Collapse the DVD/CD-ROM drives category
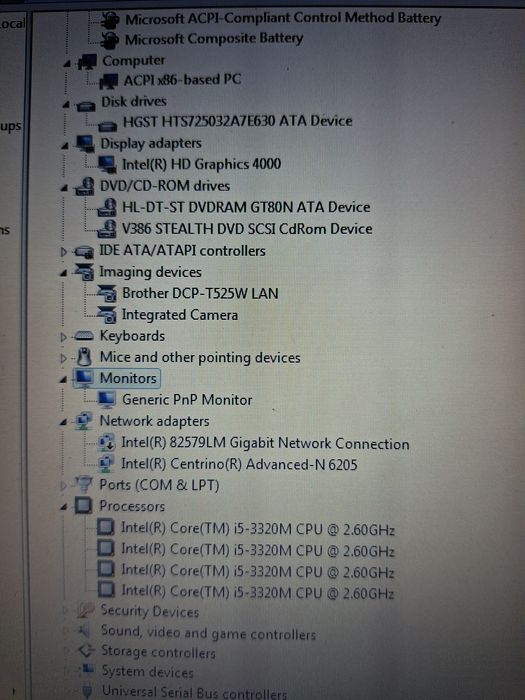This screenshot has width=525, height=700. [64, 188]
